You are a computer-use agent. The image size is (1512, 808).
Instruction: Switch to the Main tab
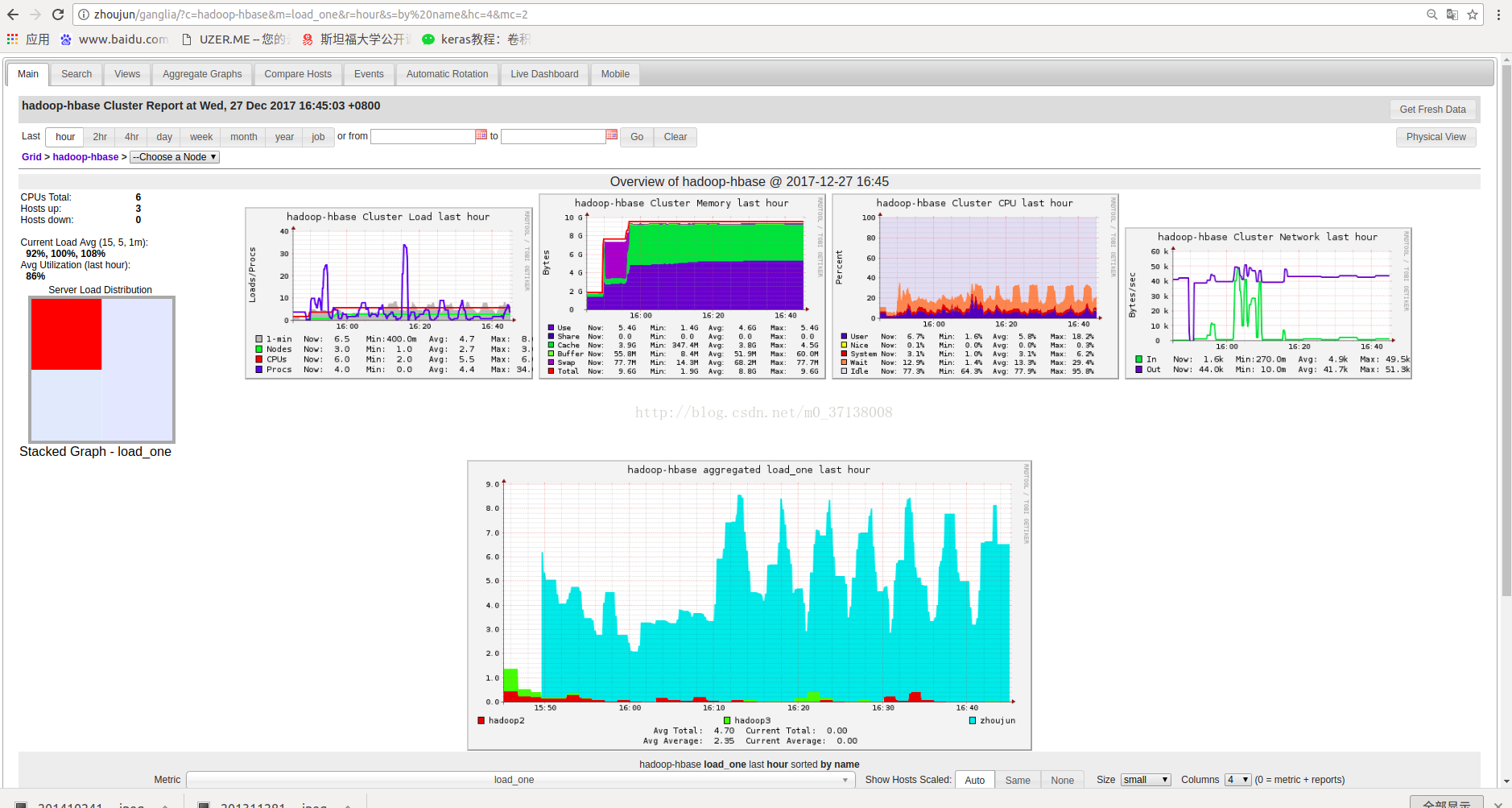28,74
